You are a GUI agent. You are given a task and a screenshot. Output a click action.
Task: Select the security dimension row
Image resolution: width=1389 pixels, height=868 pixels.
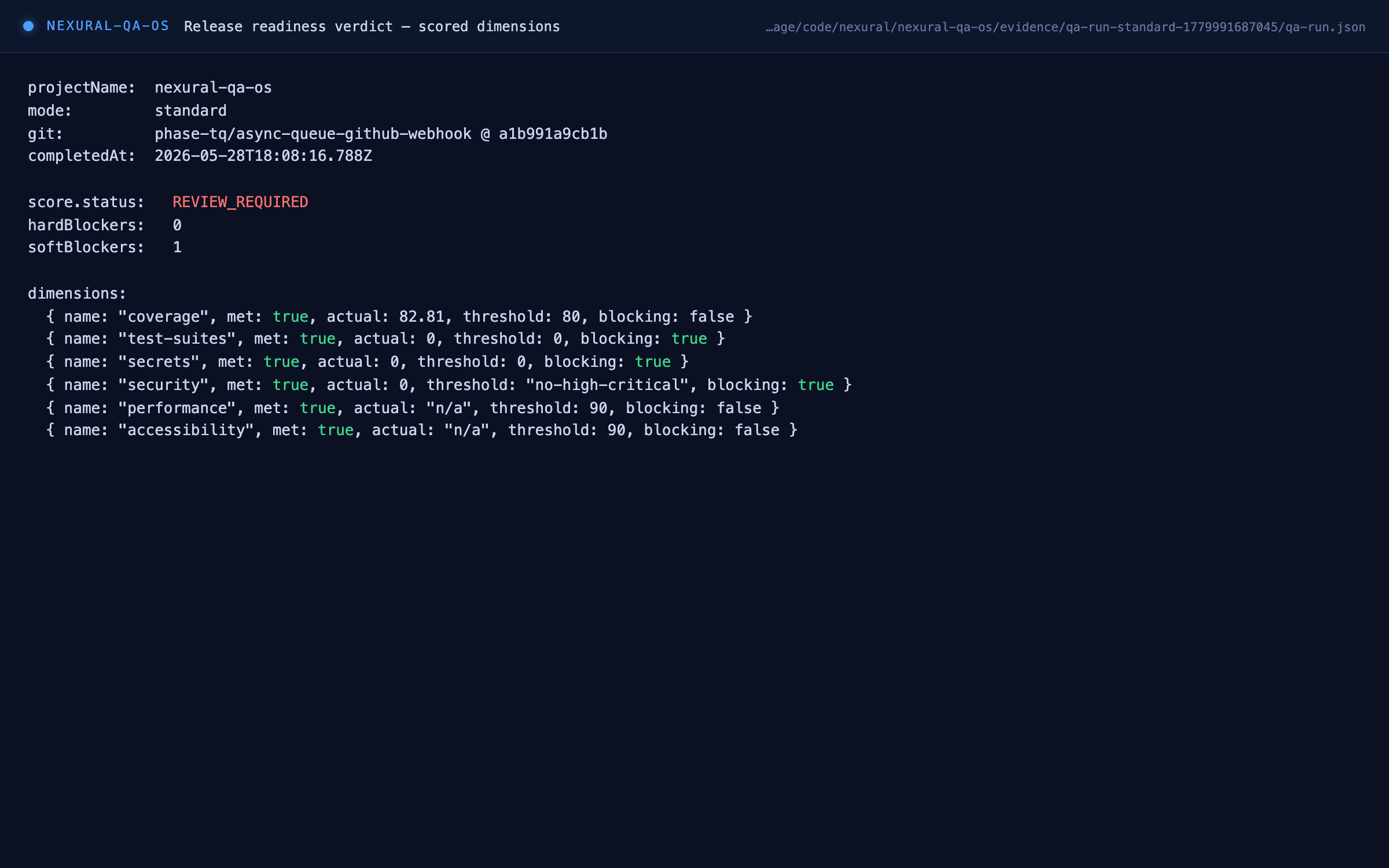pyautogui.click(x=449, y=385)
